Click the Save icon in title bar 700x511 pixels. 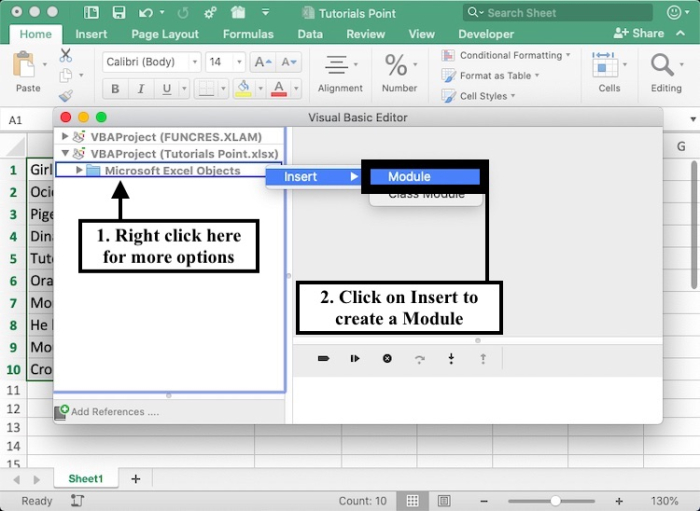pyautogui.click(x=119, y=12)
